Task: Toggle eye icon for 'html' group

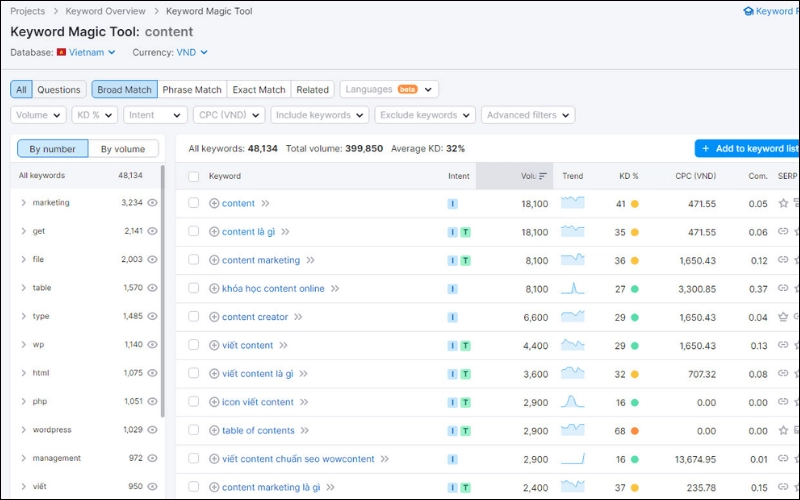Action: [x=152, y=373]
